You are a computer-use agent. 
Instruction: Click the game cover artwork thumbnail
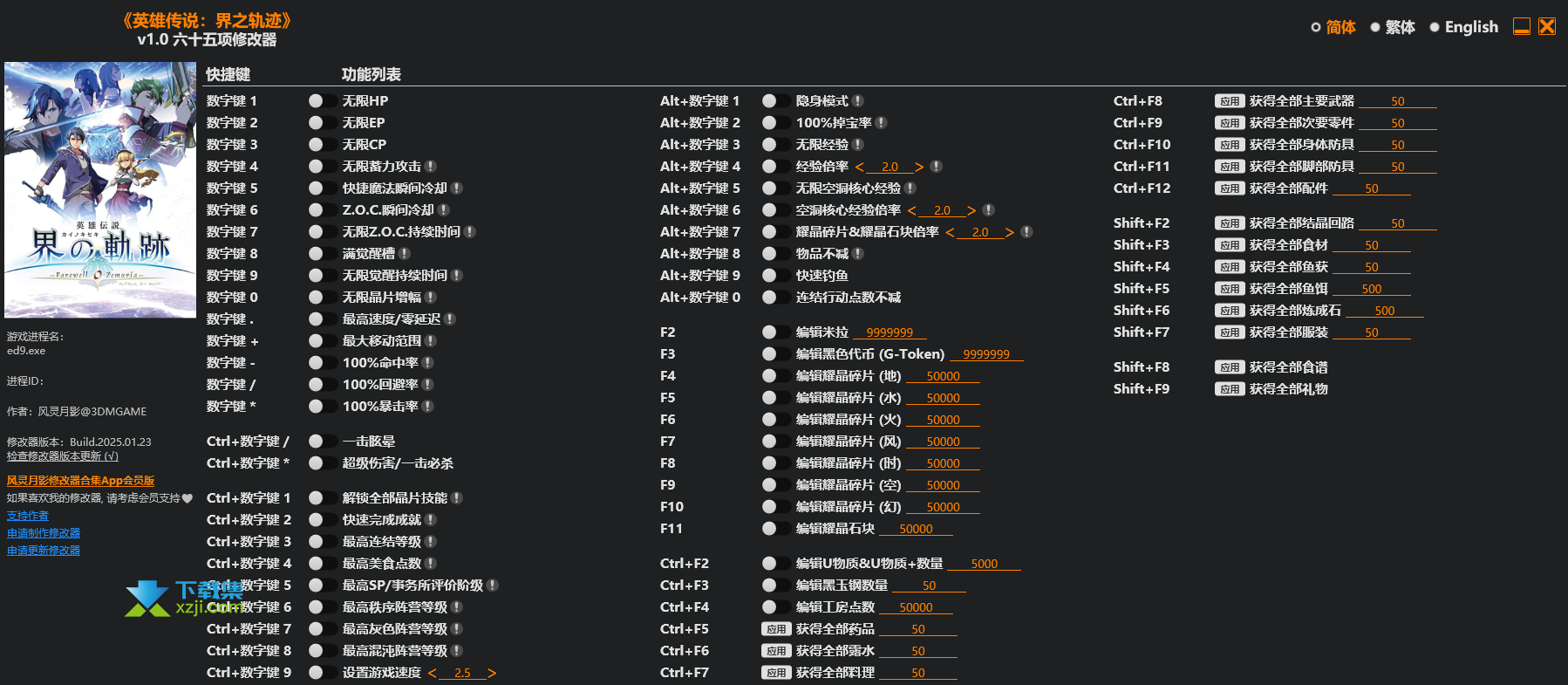pos(100,189)
